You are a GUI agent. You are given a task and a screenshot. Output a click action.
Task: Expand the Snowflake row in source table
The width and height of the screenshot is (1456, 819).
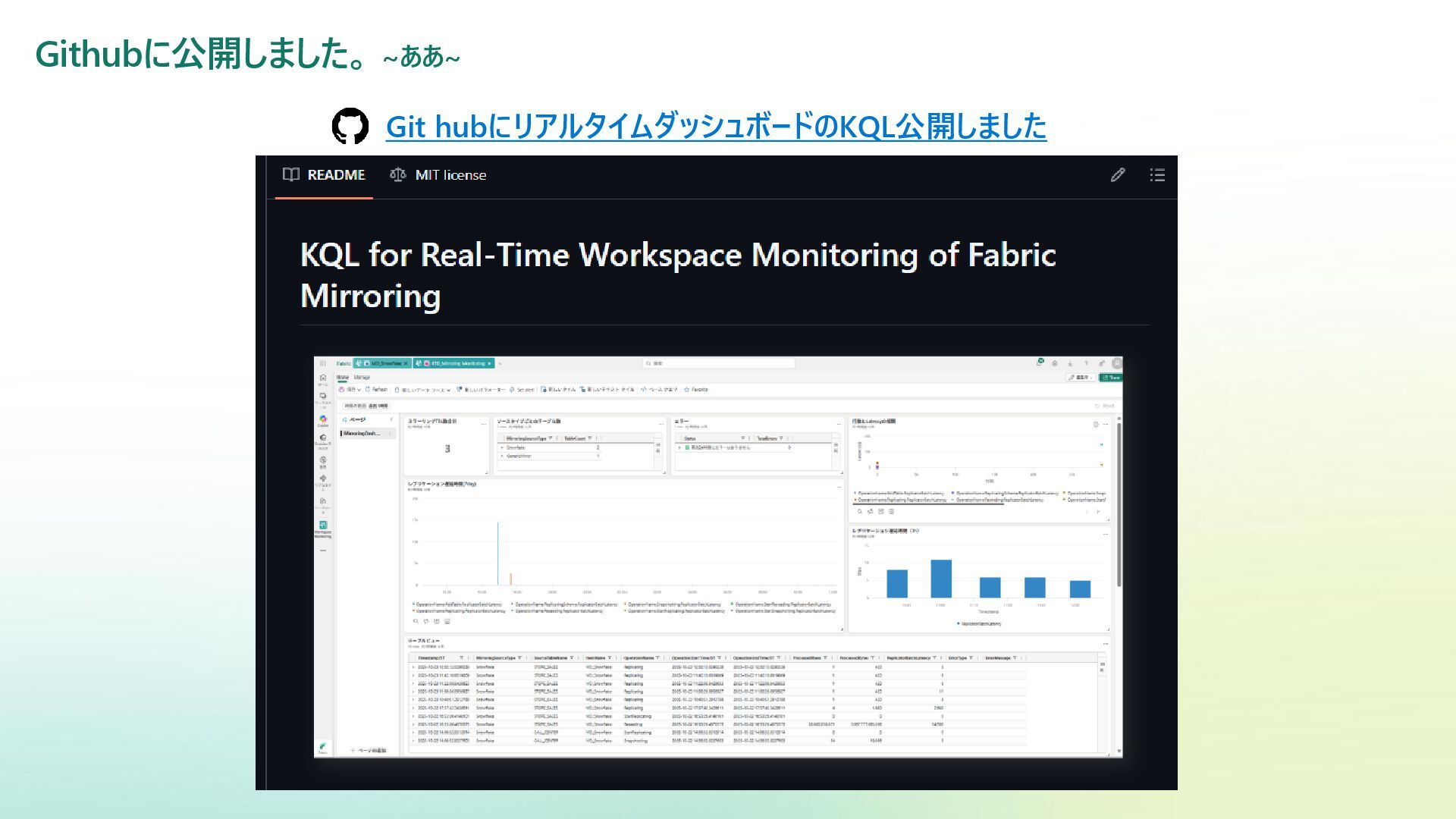tap(501, 448)
